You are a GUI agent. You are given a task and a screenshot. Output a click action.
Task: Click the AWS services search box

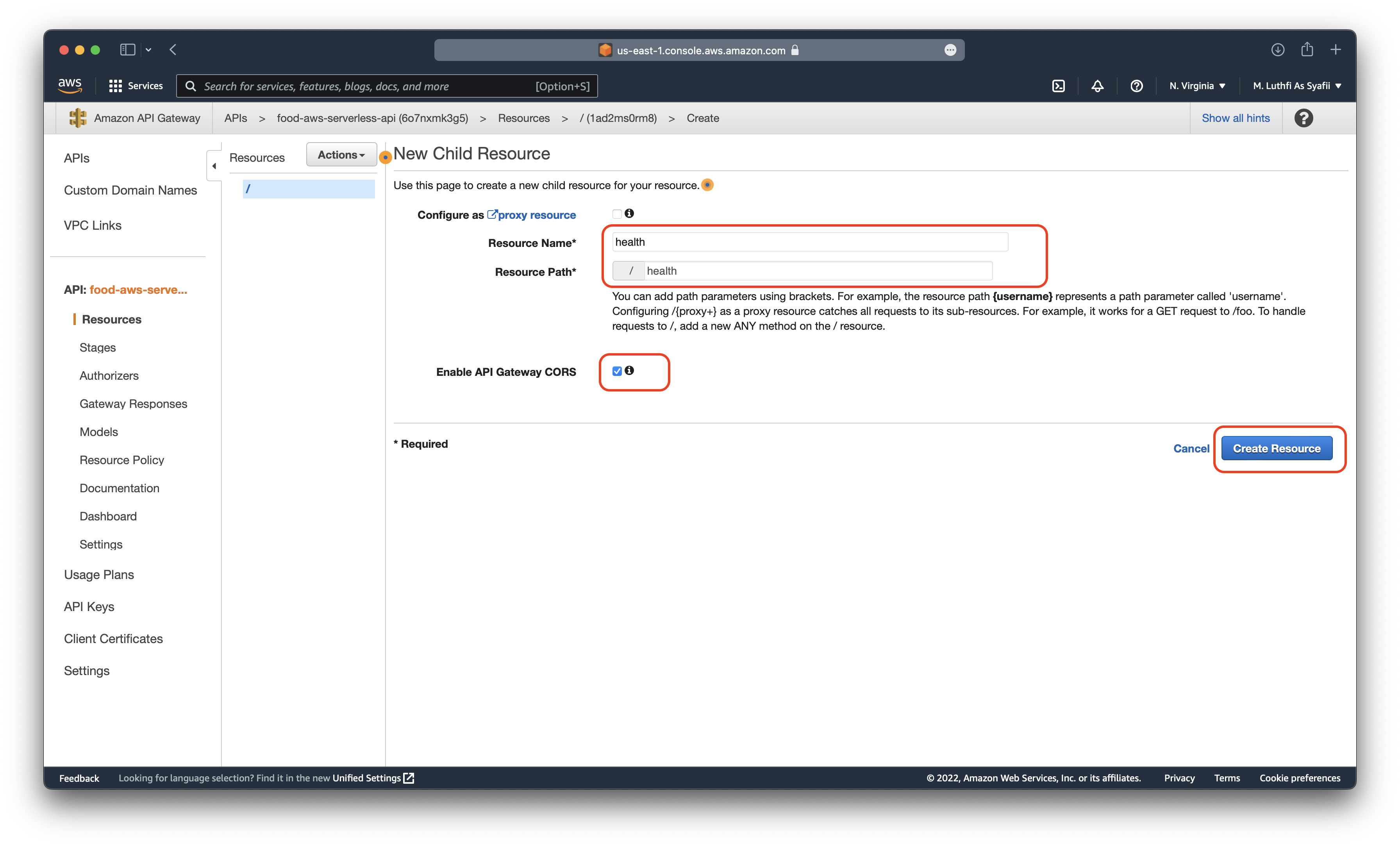tap(386, 86)
